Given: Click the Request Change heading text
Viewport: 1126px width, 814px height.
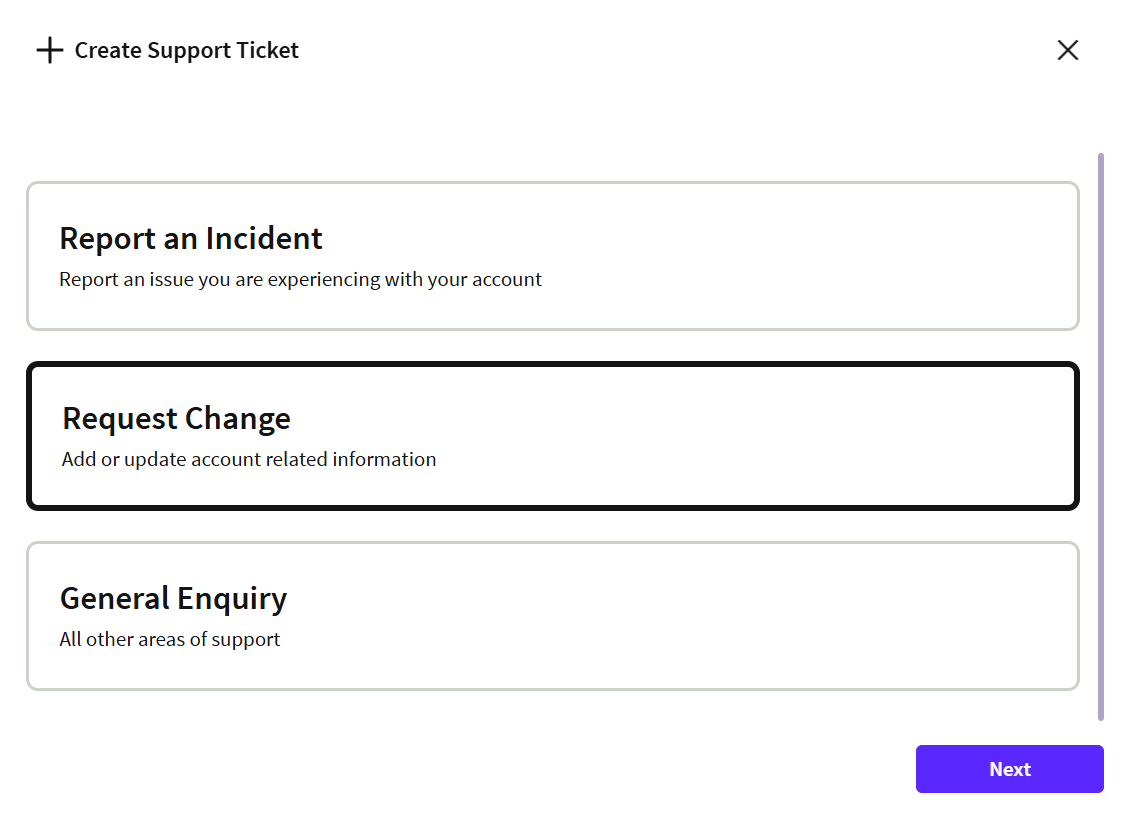Looking at the screenshot, I should (x=176, y=418).
